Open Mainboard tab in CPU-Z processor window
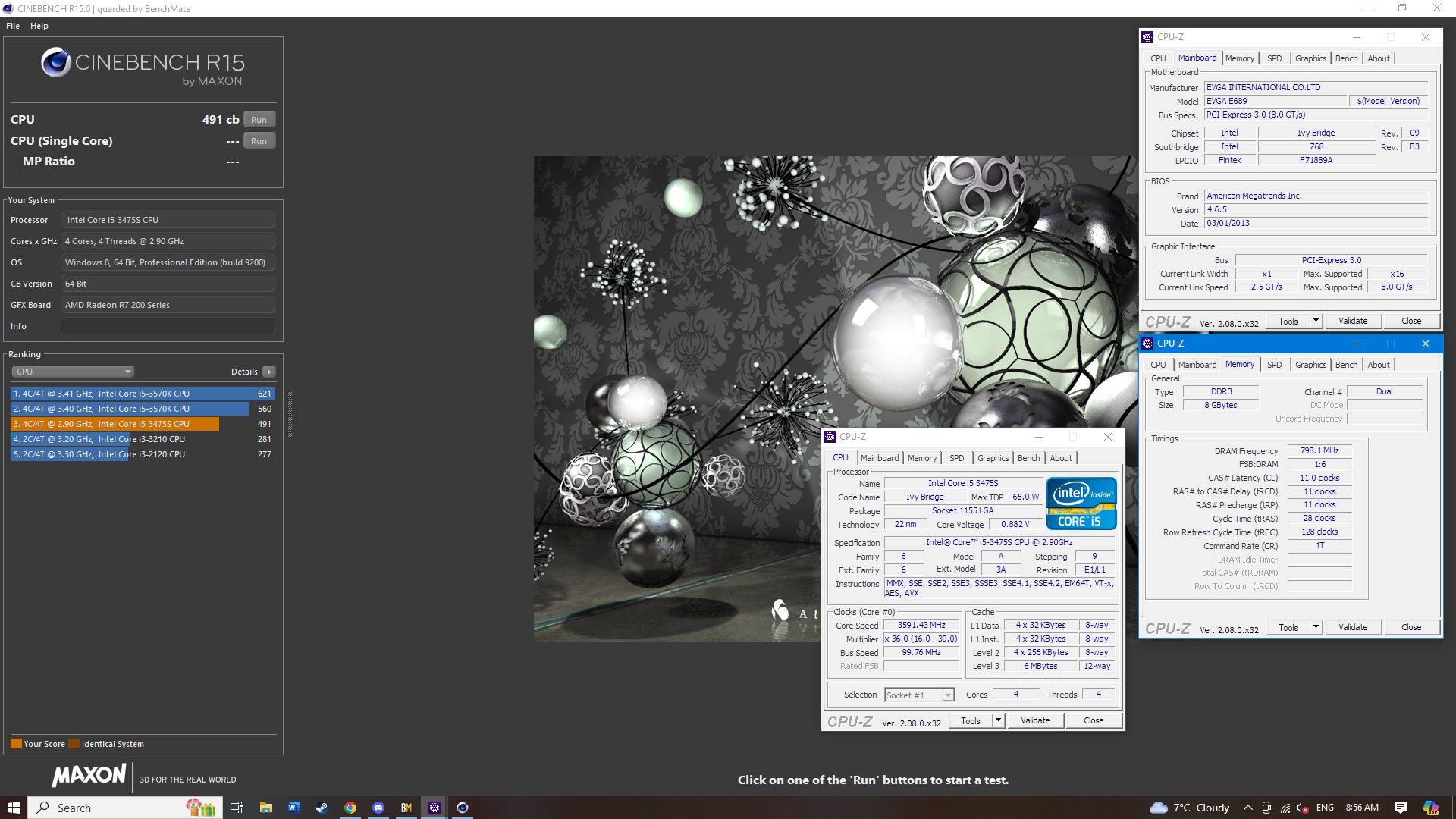The image size is (1456, 819). 880,458
